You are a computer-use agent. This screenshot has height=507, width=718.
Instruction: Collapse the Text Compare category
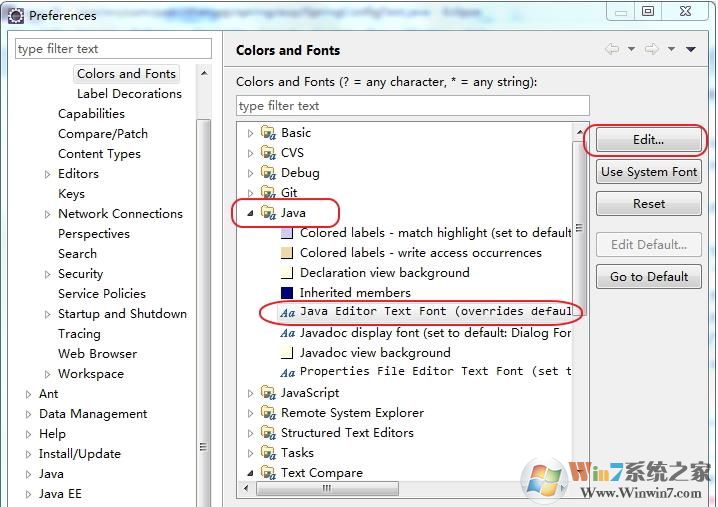[x=250, y=473]
